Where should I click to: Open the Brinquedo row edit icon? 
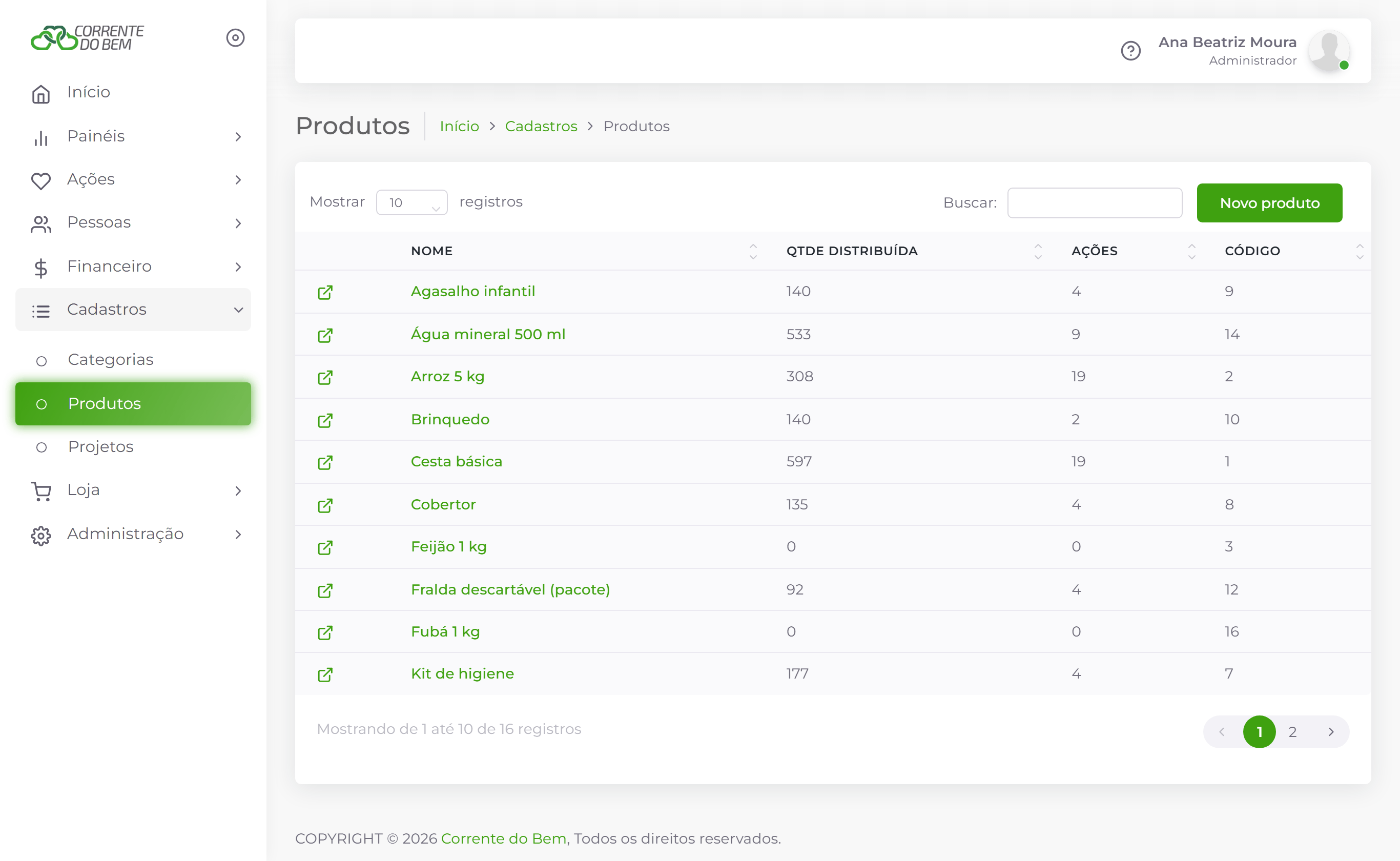(325, 420)
